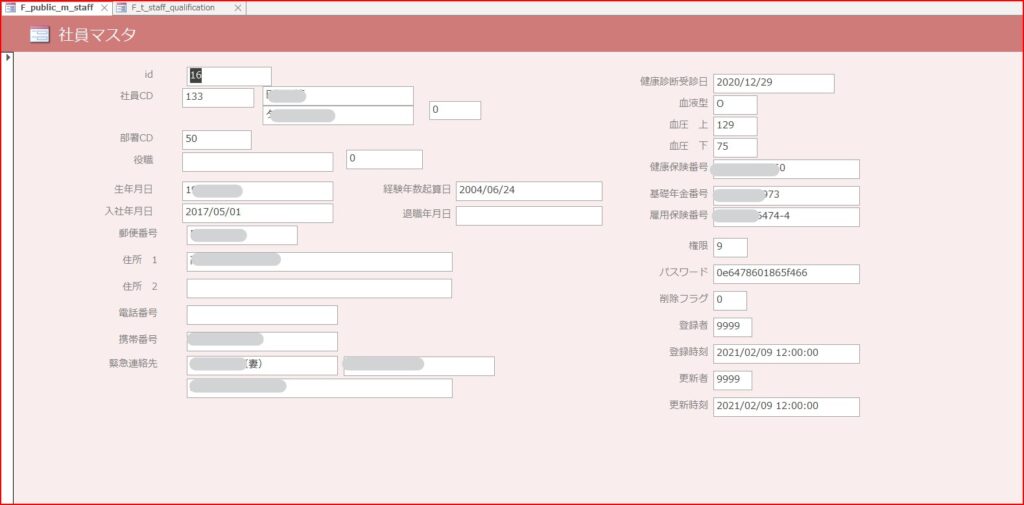Click the lower name field under 社員CD row
The height and width of the screenshot is (505, 1024).
coord(338,115)
